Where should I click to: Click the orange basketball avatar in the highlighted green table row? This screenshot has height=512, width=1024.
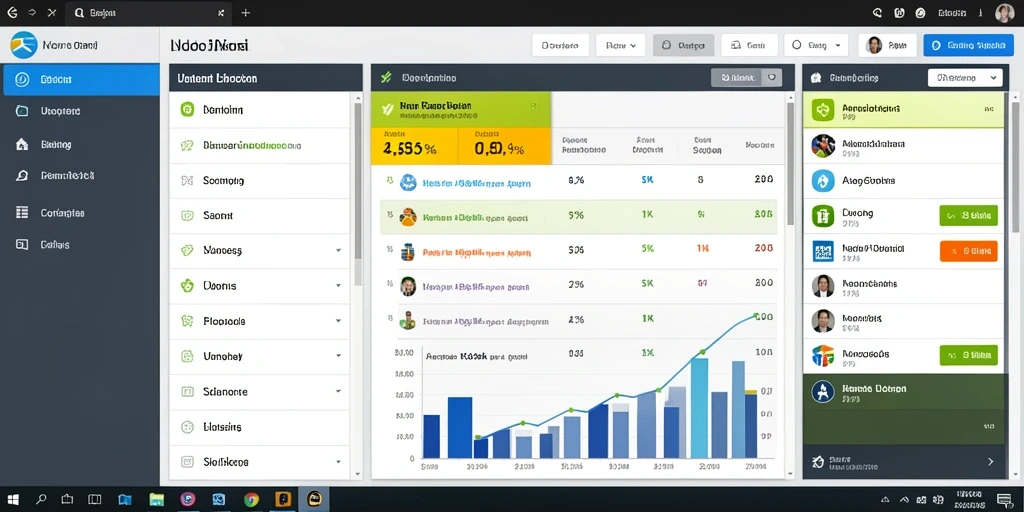click(x=408, y=217)
